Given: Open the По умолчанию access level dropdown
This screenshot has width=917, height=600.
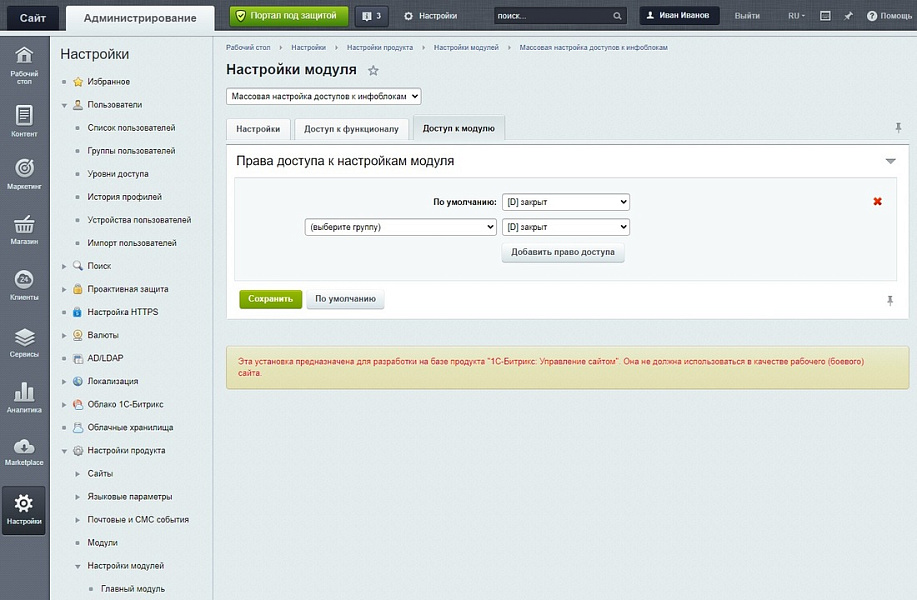Looking at the screenshot, I should [x=565, y=202].
